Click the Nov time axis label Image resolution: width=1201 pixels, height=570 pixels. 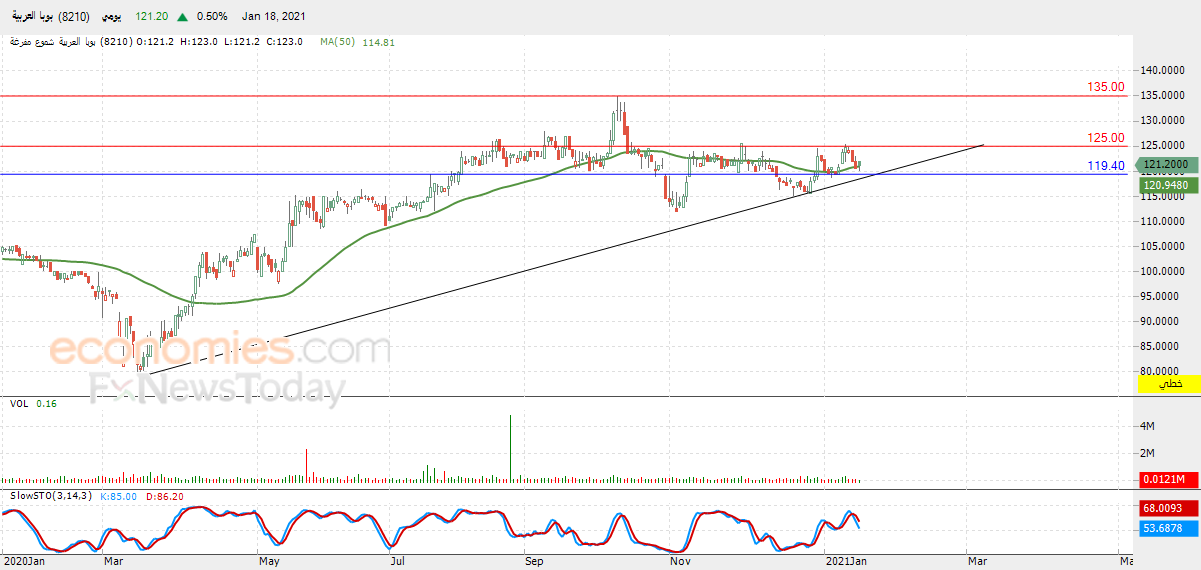(x=681, y=561)
